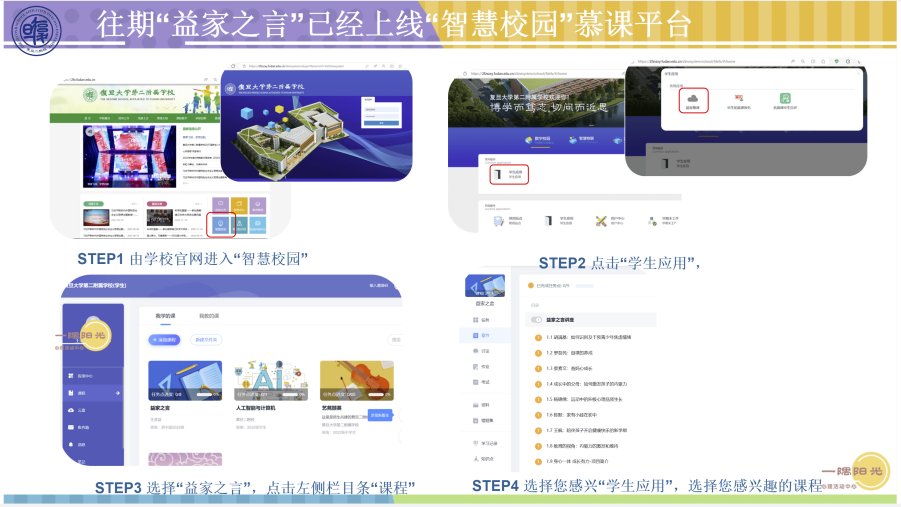Click the blue 添加课程 button

165,340
